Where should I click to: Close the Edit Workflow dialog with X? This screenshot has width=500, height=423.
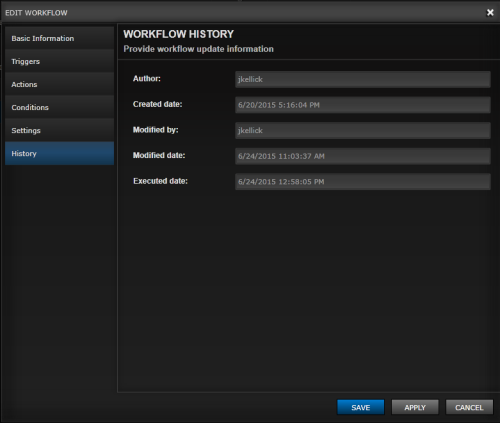point(490,13)
